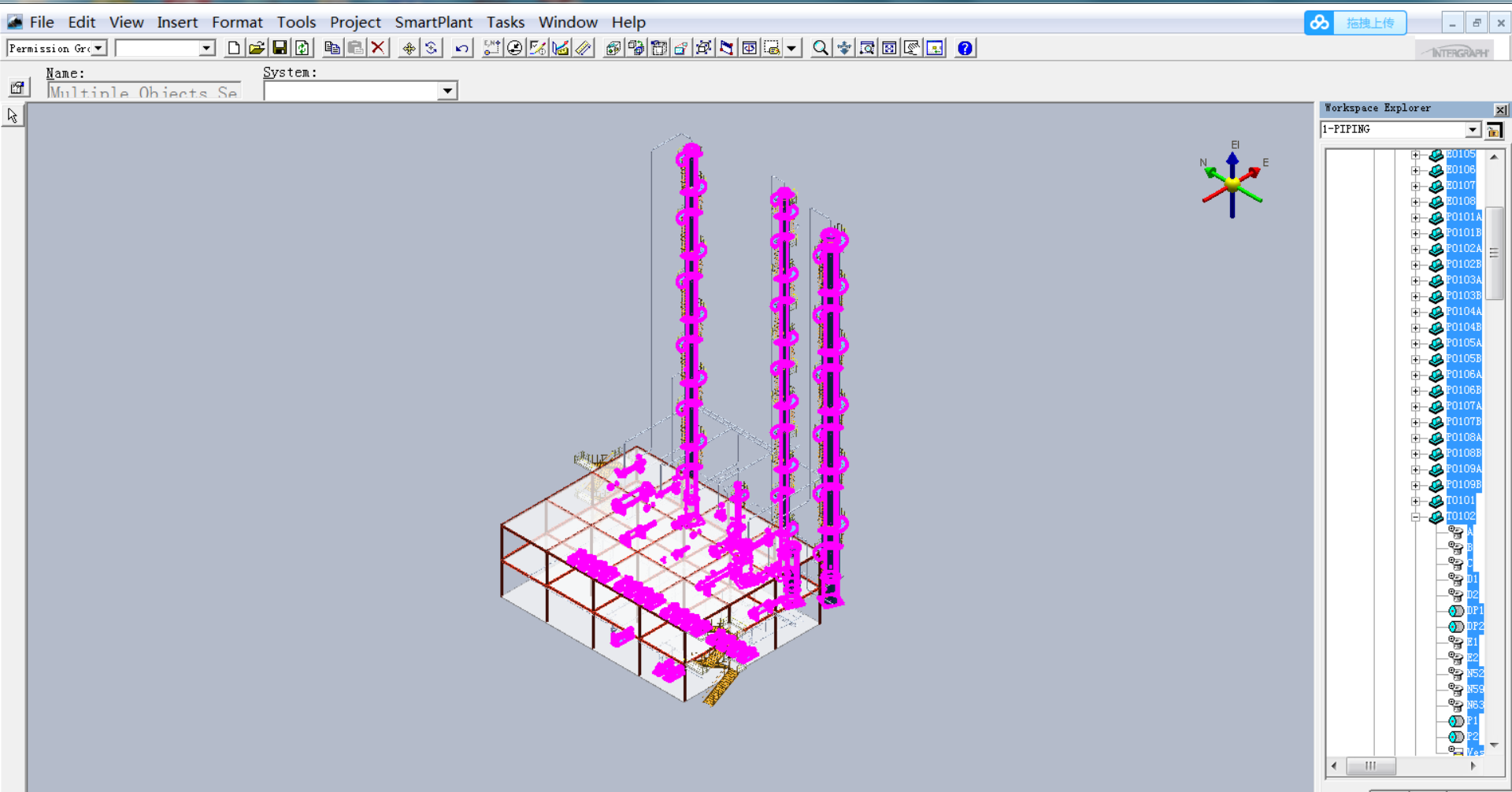Activate the Zoom magnifier tool
Viewport: 1512px width, 792px height.
[821, 48]
